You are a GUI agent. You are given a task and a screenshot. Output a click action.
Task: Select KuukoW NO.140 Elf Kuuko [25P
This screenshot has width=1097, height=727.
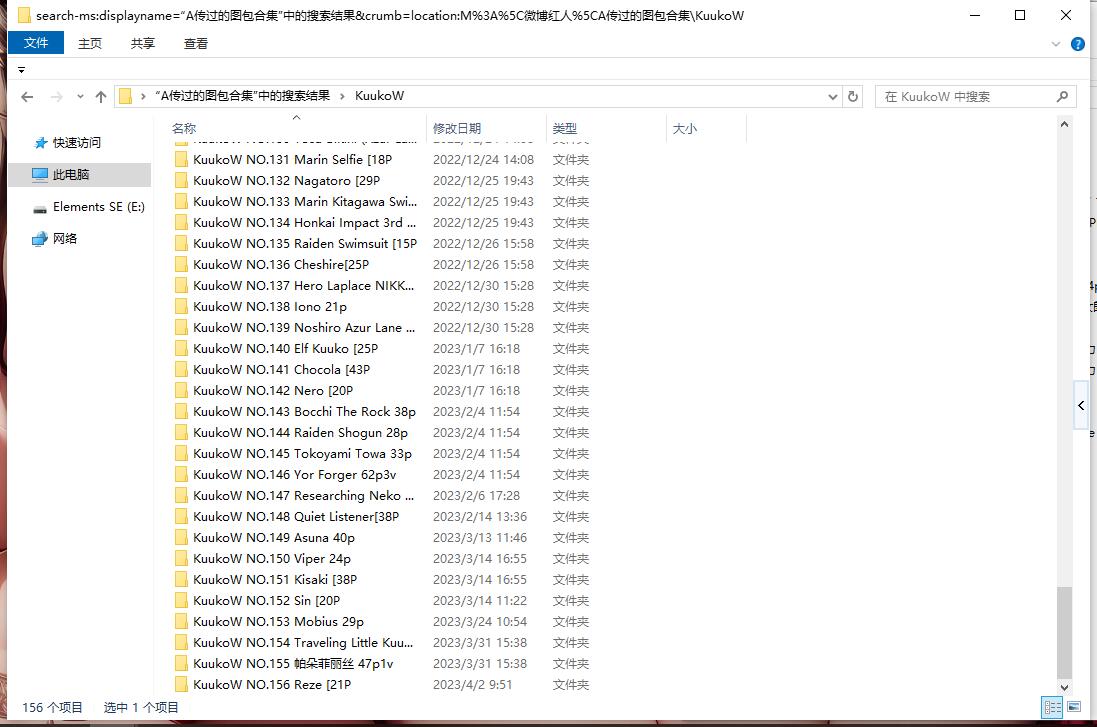pyautogui.click(x=285, y=348)
